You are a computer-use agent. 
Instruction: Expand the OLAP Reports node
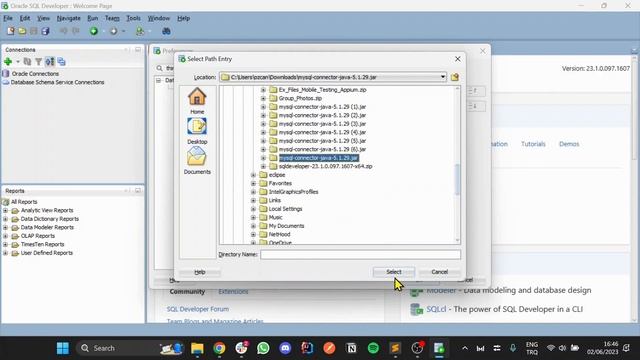pyautogui.click(x=5, y=236)
